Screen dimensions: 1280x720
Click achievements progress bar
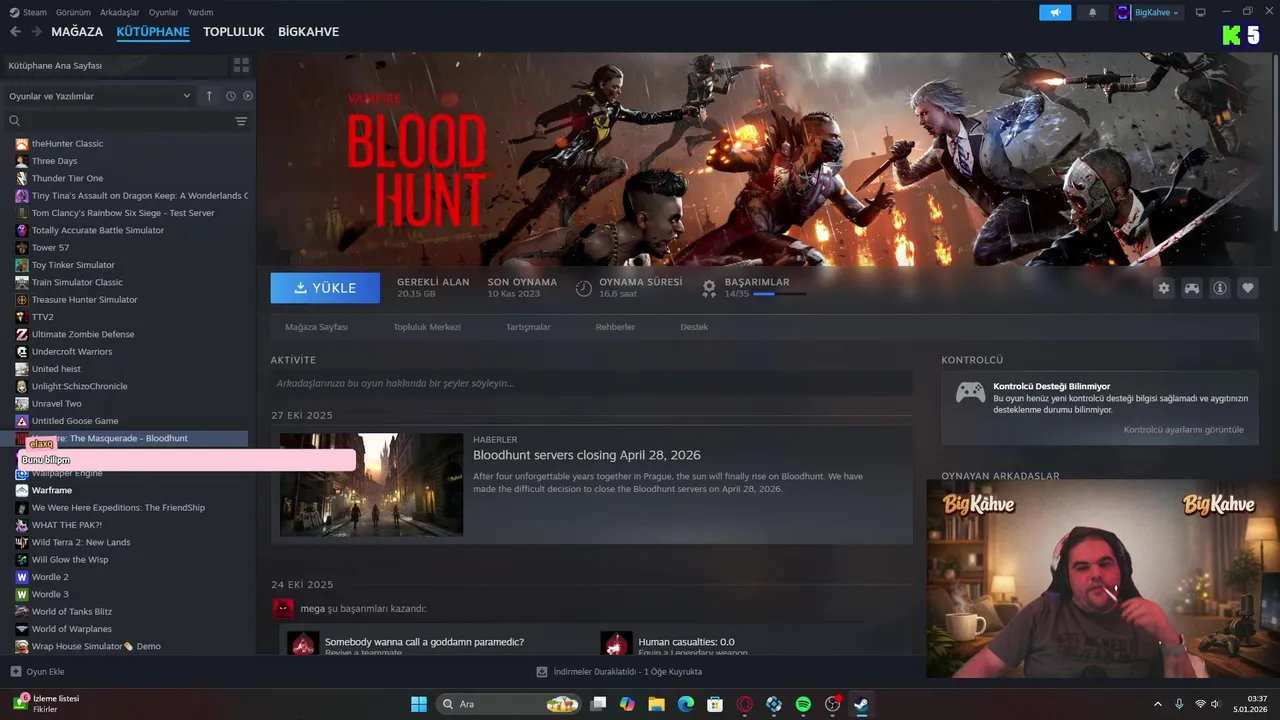click(779, 294)
